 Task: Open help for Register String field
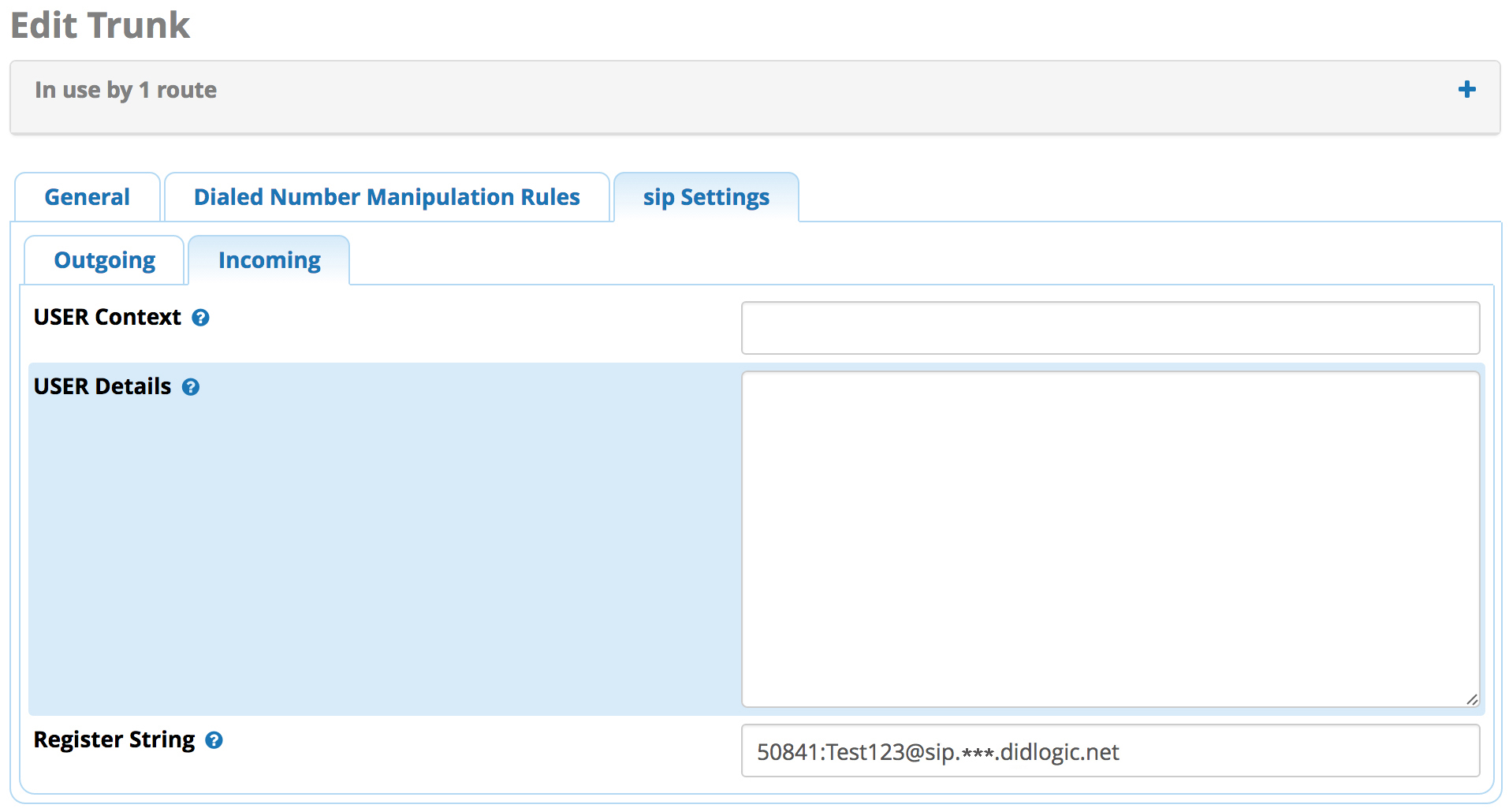pos(214,740)
